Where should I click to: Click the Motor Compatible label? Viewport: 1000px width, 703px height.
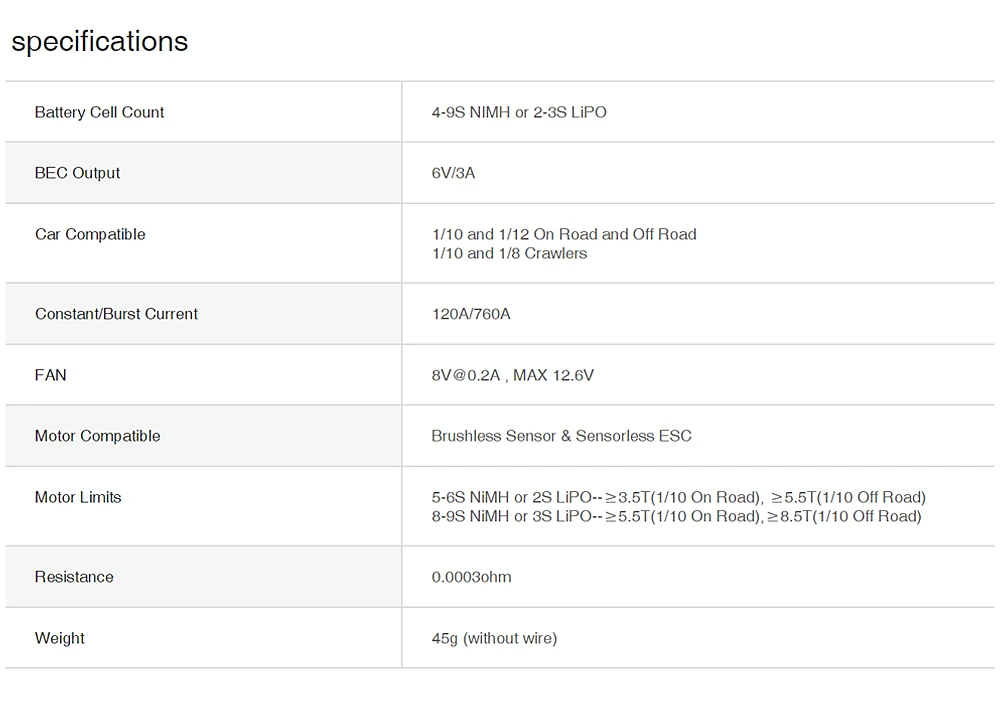97,436
